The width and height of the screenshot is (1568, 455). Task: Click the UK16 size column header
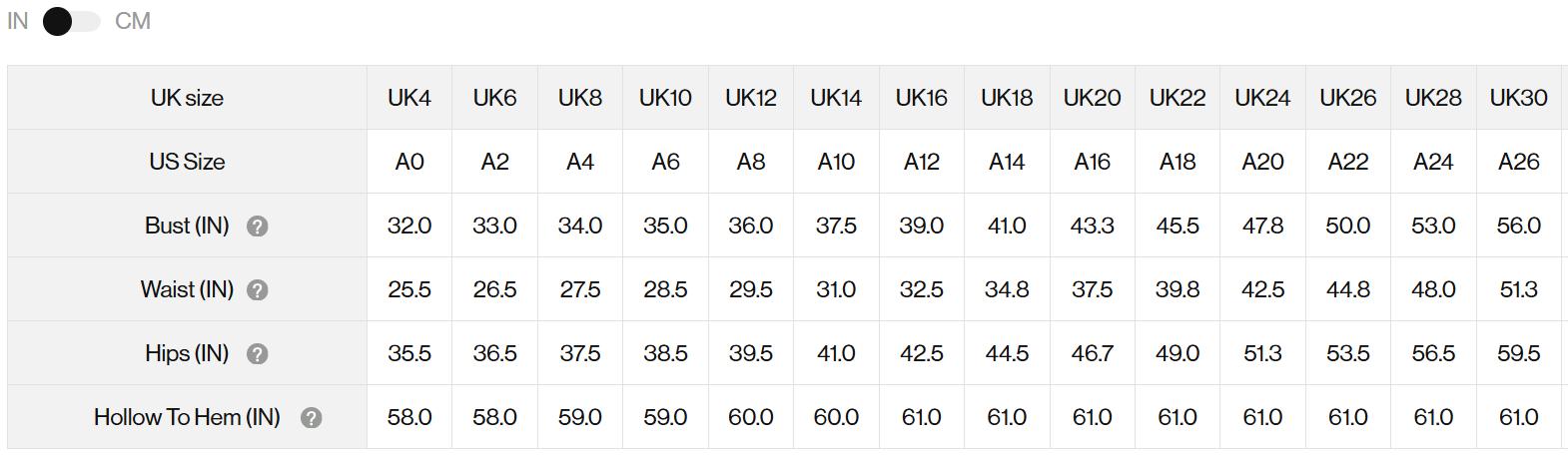(x=921, y=98)
